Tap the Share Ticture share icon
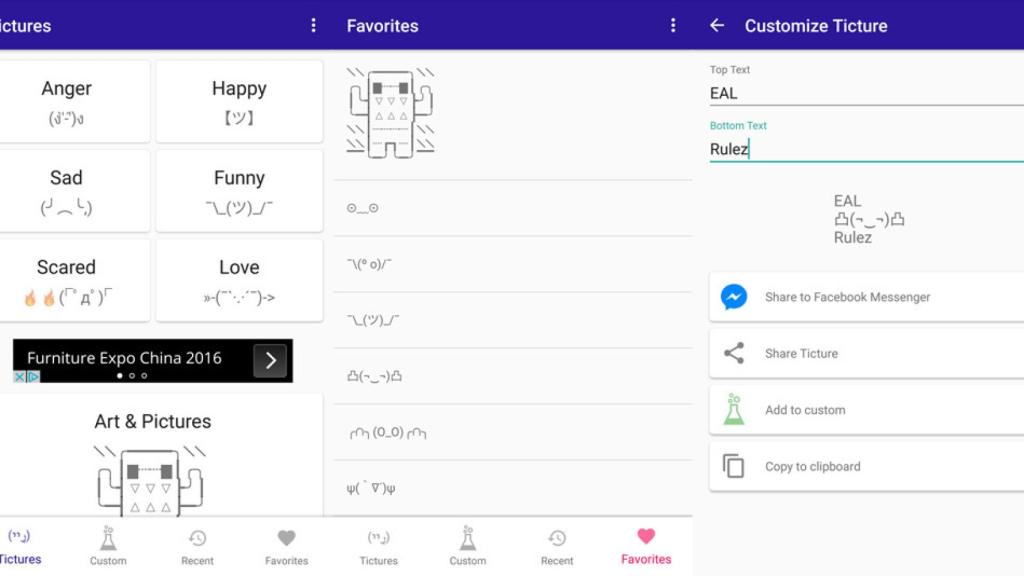 (x=734, y=353)
